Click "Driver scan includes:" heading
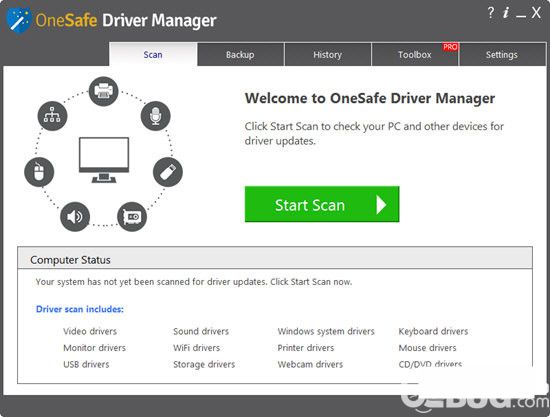This screenshot has width=550, height=417. tap(80, 309)
